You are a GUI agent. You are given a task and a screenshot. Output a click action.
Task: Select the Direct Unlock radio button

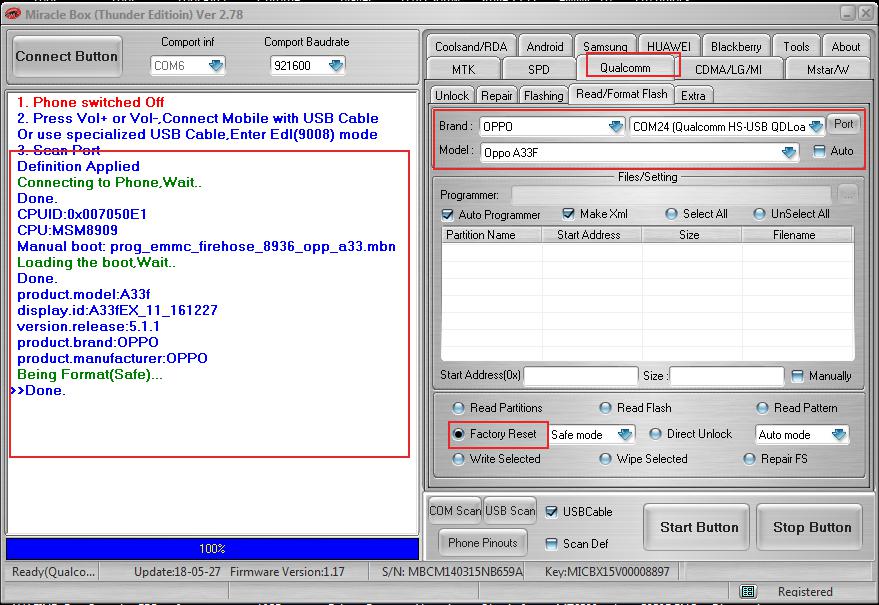point(655,434)
